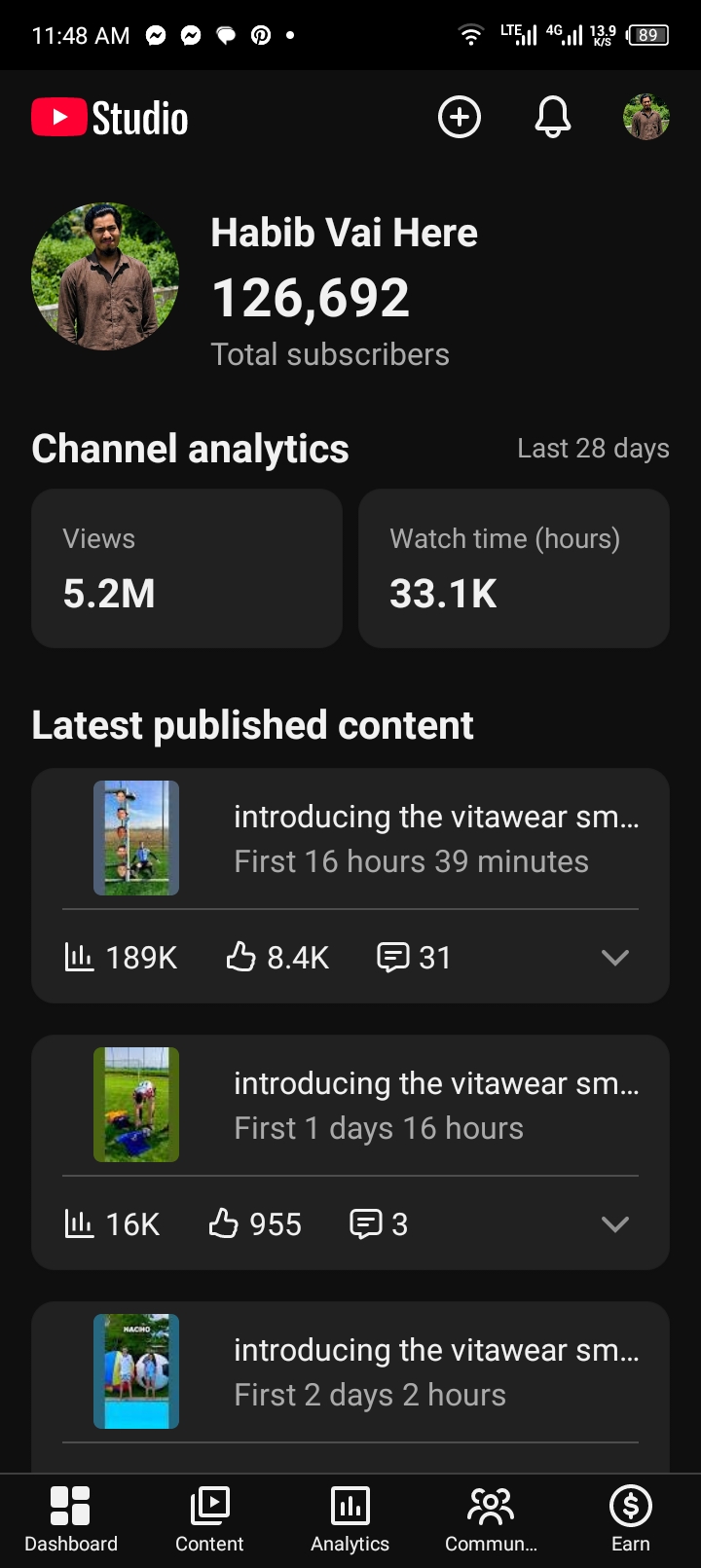
Task: Switch to the Analytics tab
Action: coord(350,1519)
